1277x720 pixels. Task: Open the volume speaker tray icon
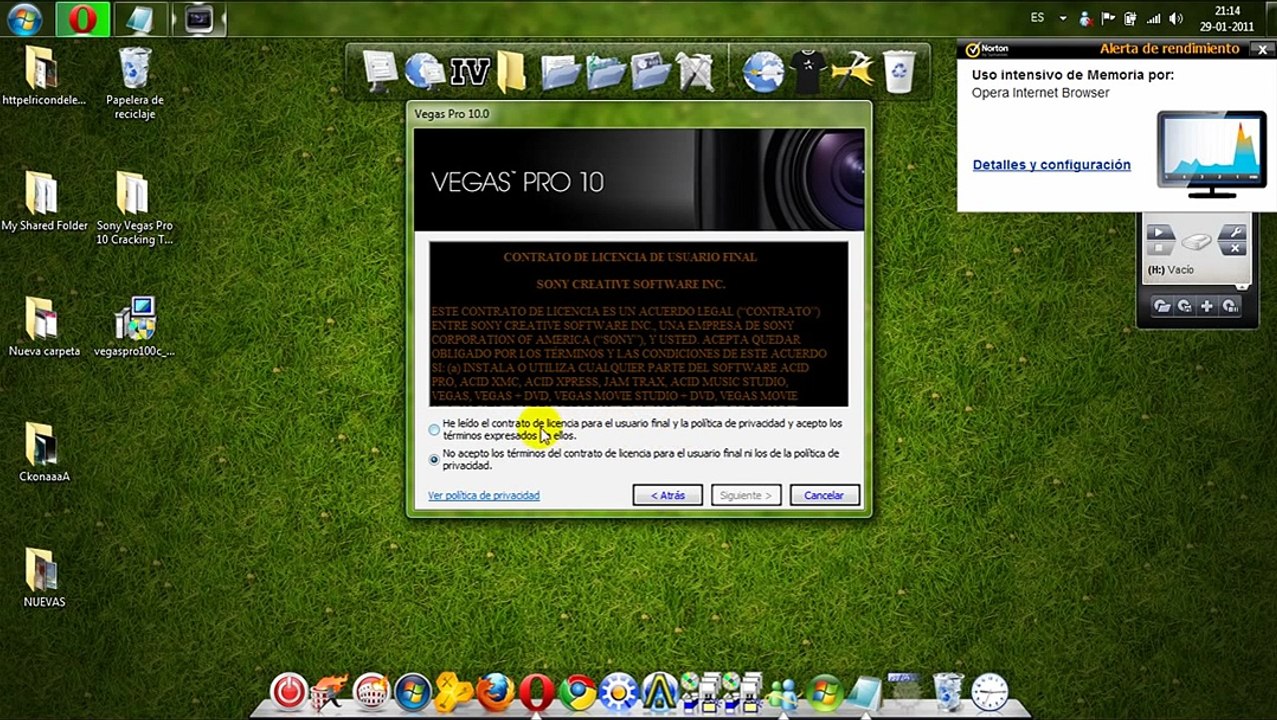1176,19
